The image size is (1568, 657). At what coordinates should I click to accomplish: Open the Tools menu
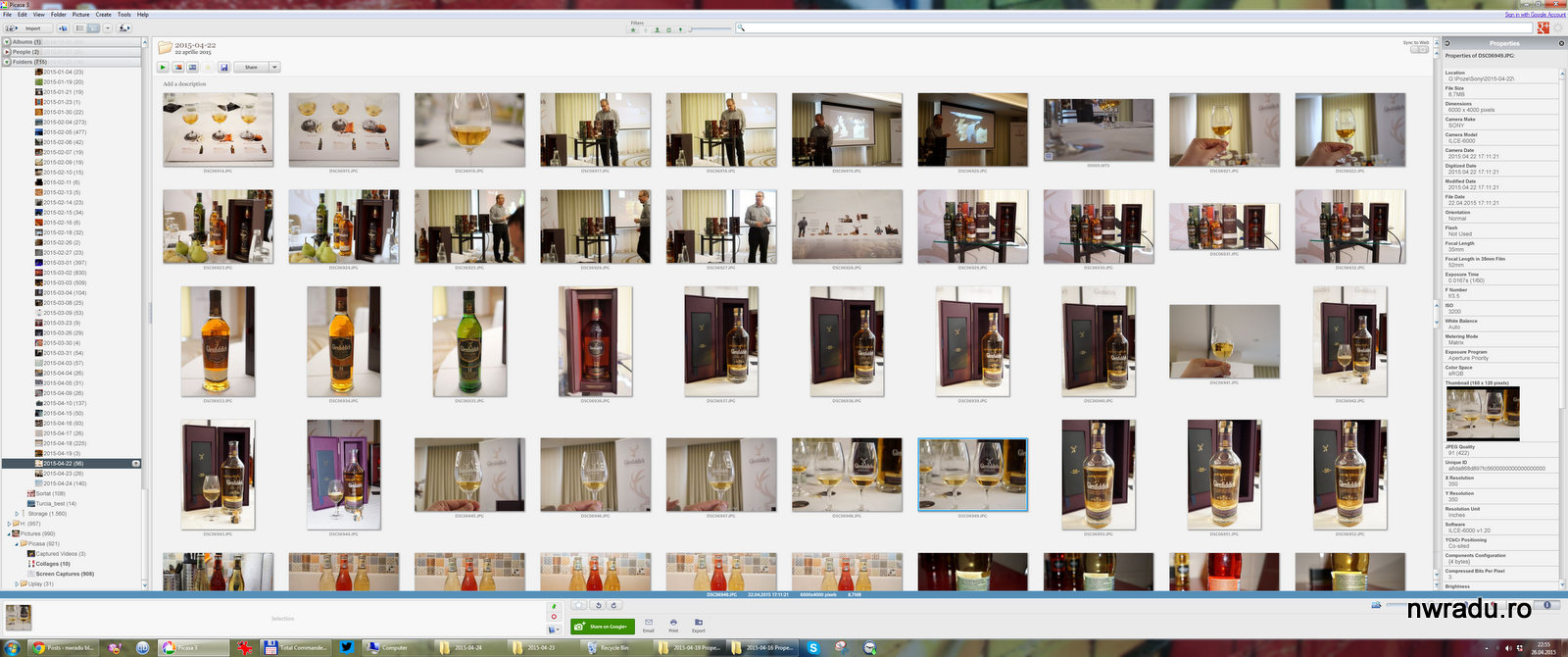(x=124, y=15)
